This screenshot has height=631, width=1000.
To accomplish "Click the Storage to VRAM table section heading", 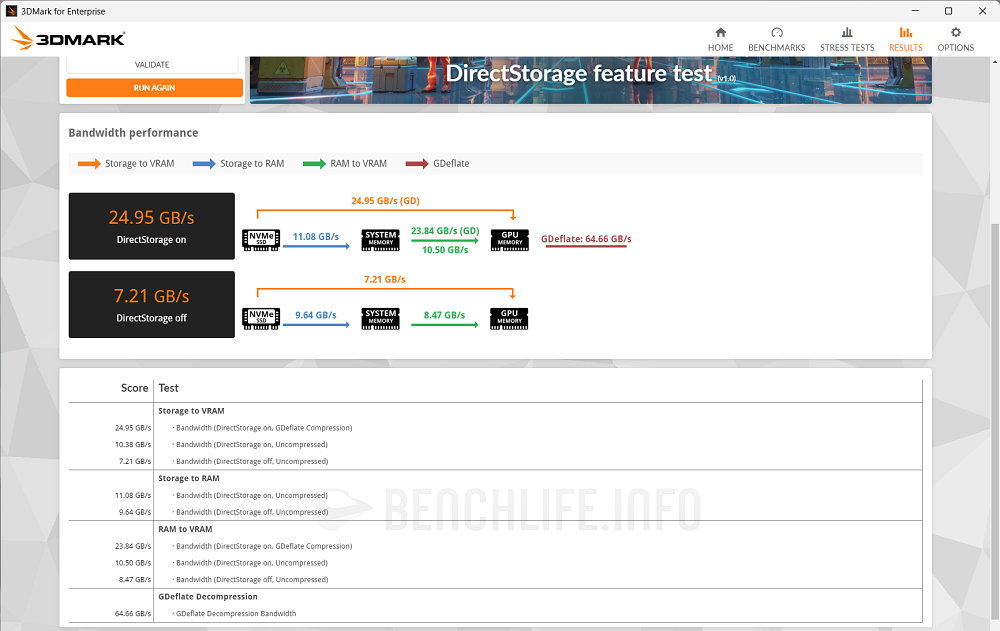I will (191, 411).
